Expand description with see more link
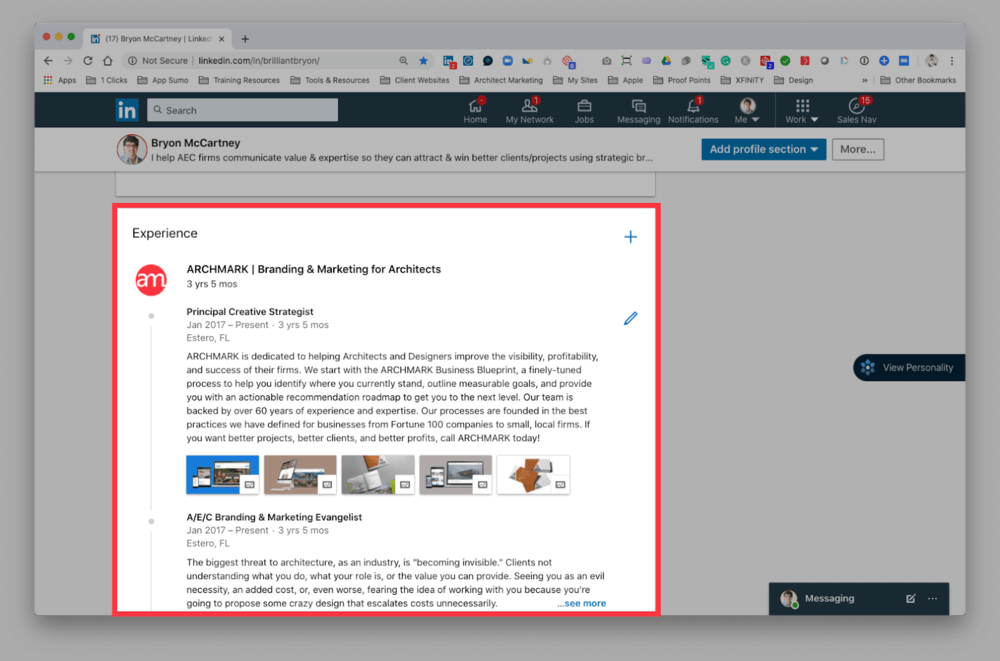 click(585, 603)
